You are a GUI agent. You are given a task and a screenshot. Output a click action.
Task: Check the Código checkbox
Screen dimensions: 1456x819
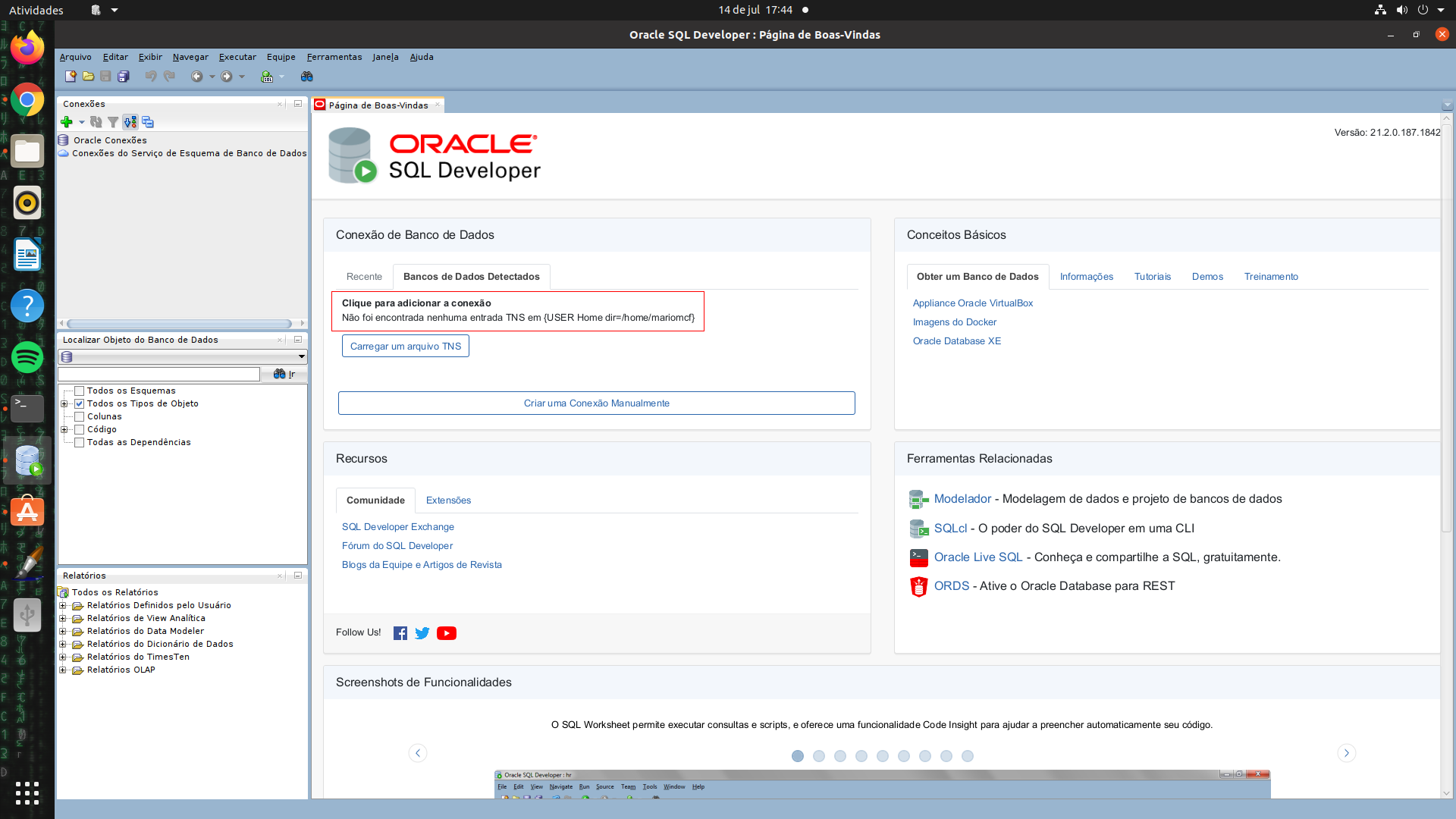pyautogui.click(x=79, y=430)
